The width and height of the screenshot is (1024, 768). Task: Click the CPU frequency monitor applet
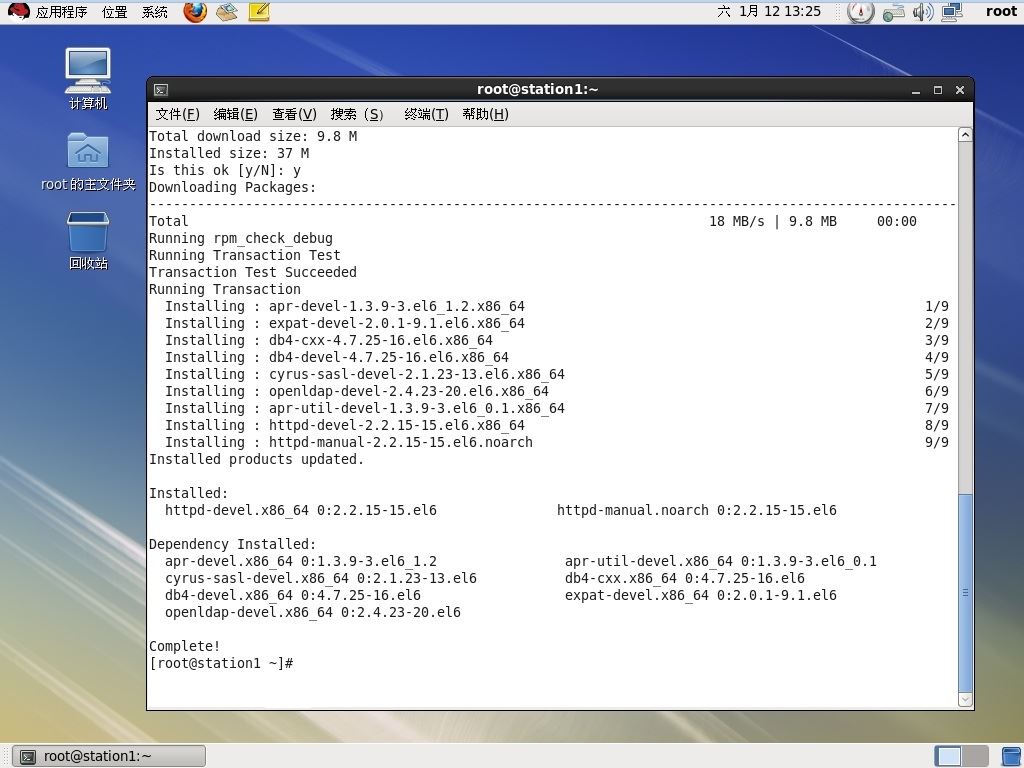[x=860, y=12]
